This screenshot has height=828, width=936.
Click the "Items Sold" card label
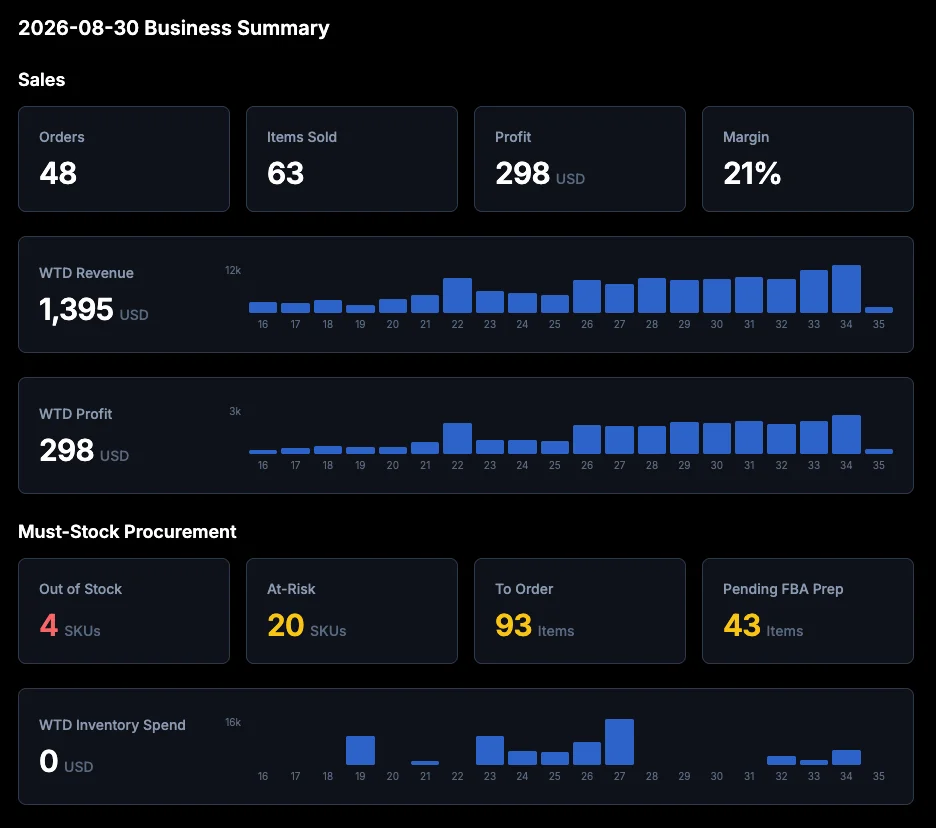point(301,137)
